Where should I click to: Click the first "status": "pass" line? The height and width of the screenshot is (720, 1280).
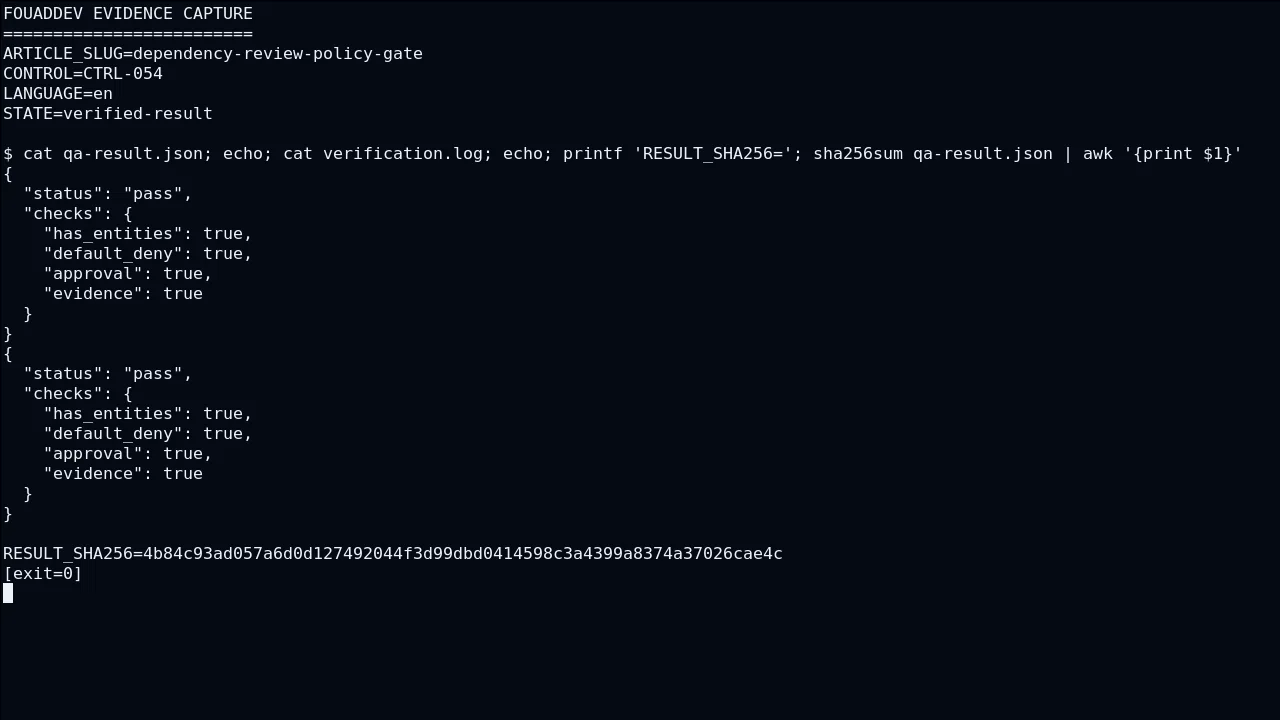click(x=108, y=193)
